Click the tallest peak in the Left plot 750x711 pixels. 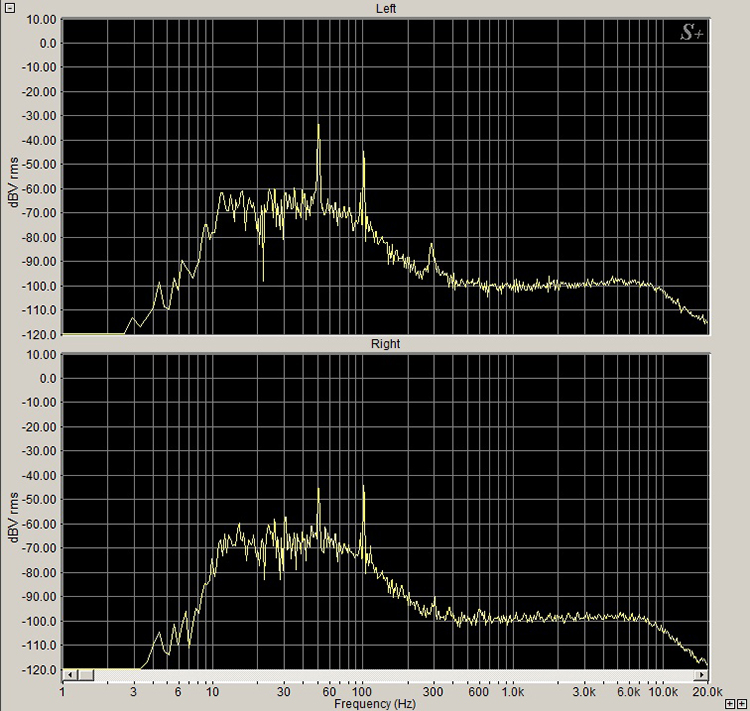click(318, 126)
